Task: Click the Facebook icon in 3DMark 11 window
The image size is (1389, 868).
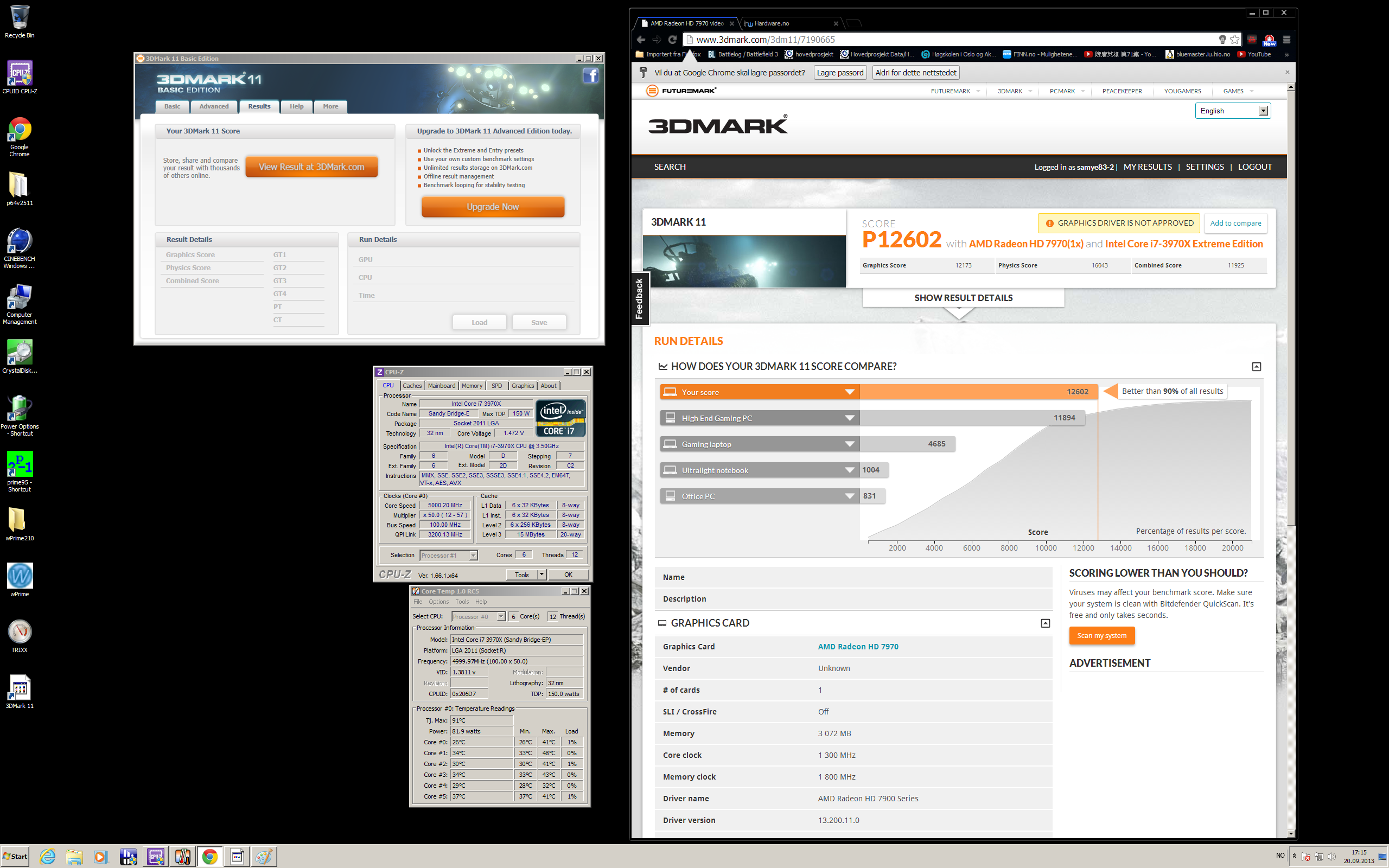Action: [591, 75]
